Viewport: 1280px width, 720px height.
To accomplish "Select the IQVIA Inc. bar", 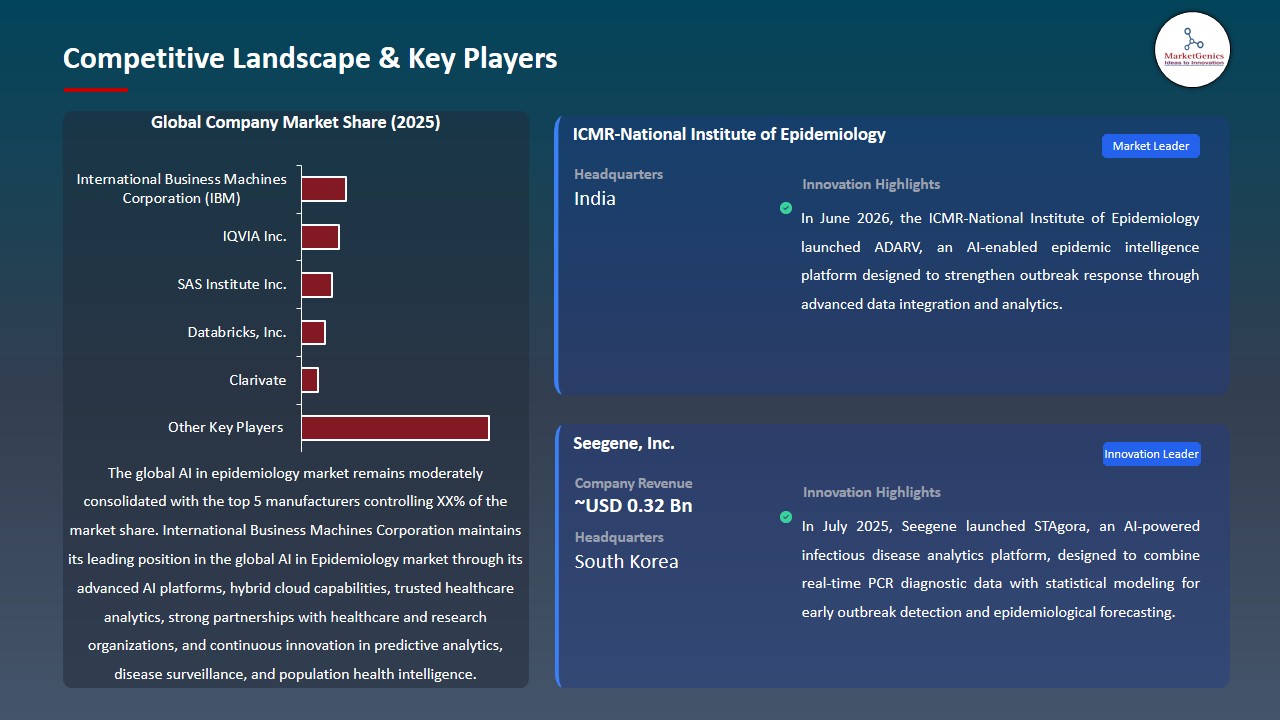I will [320, 237].
